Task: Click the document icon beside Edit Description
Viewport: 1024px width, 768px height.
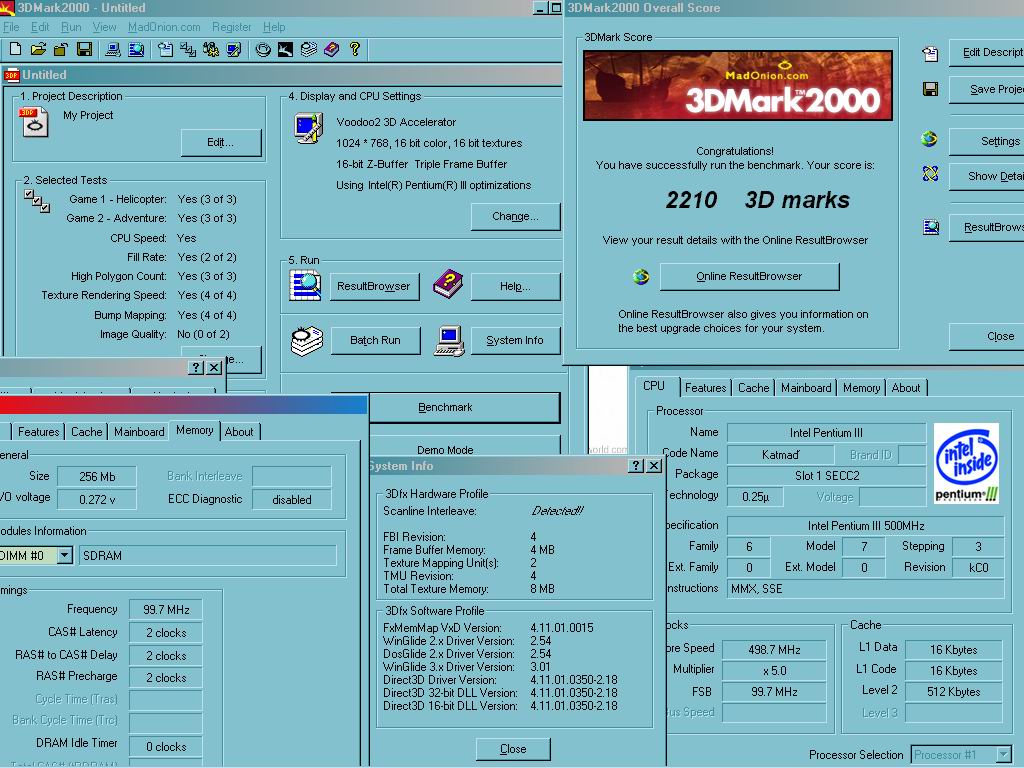Action: tap(931, 54)
